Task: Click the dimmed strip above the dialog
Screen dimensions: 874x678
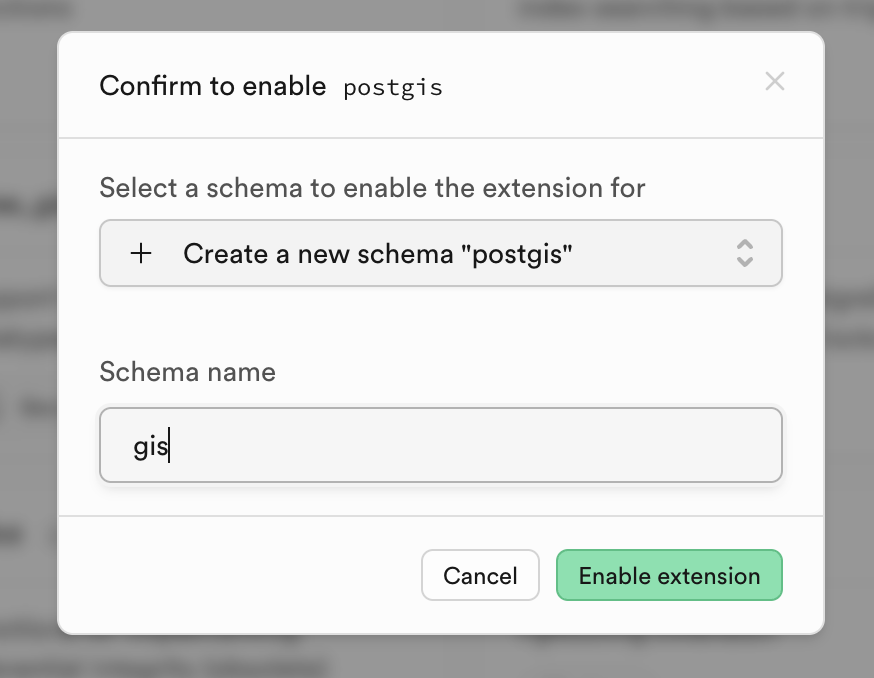Action: click(x=440, y=14)
